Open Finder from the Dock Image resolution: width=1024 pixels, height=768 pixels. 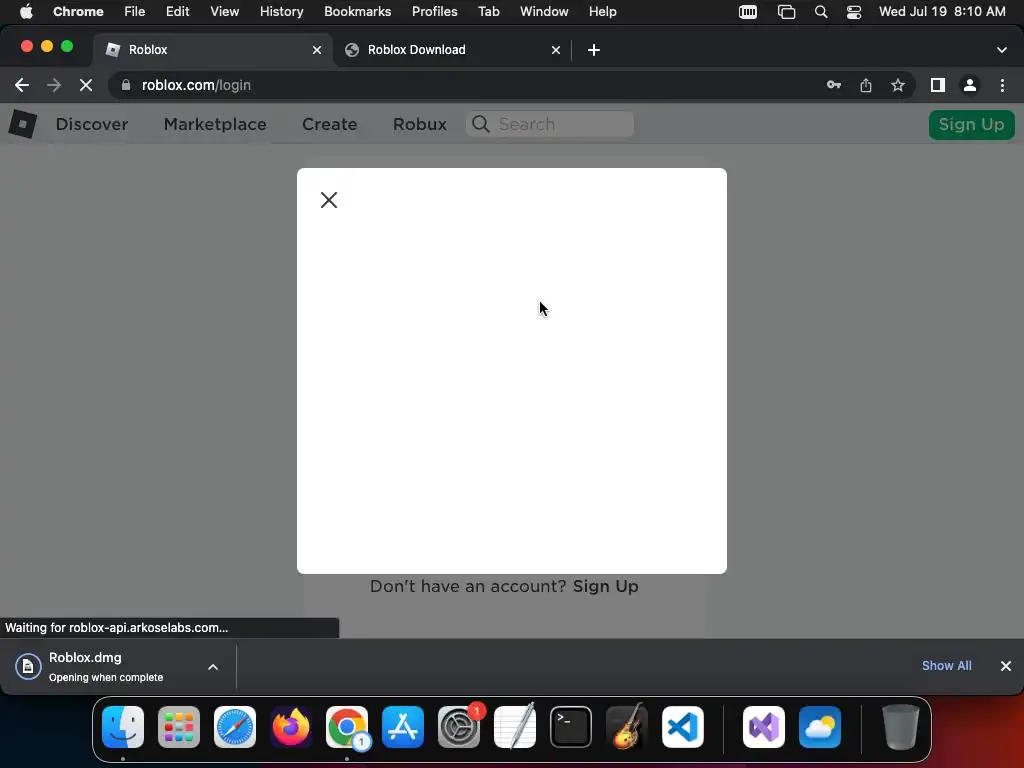pos(123,727)
